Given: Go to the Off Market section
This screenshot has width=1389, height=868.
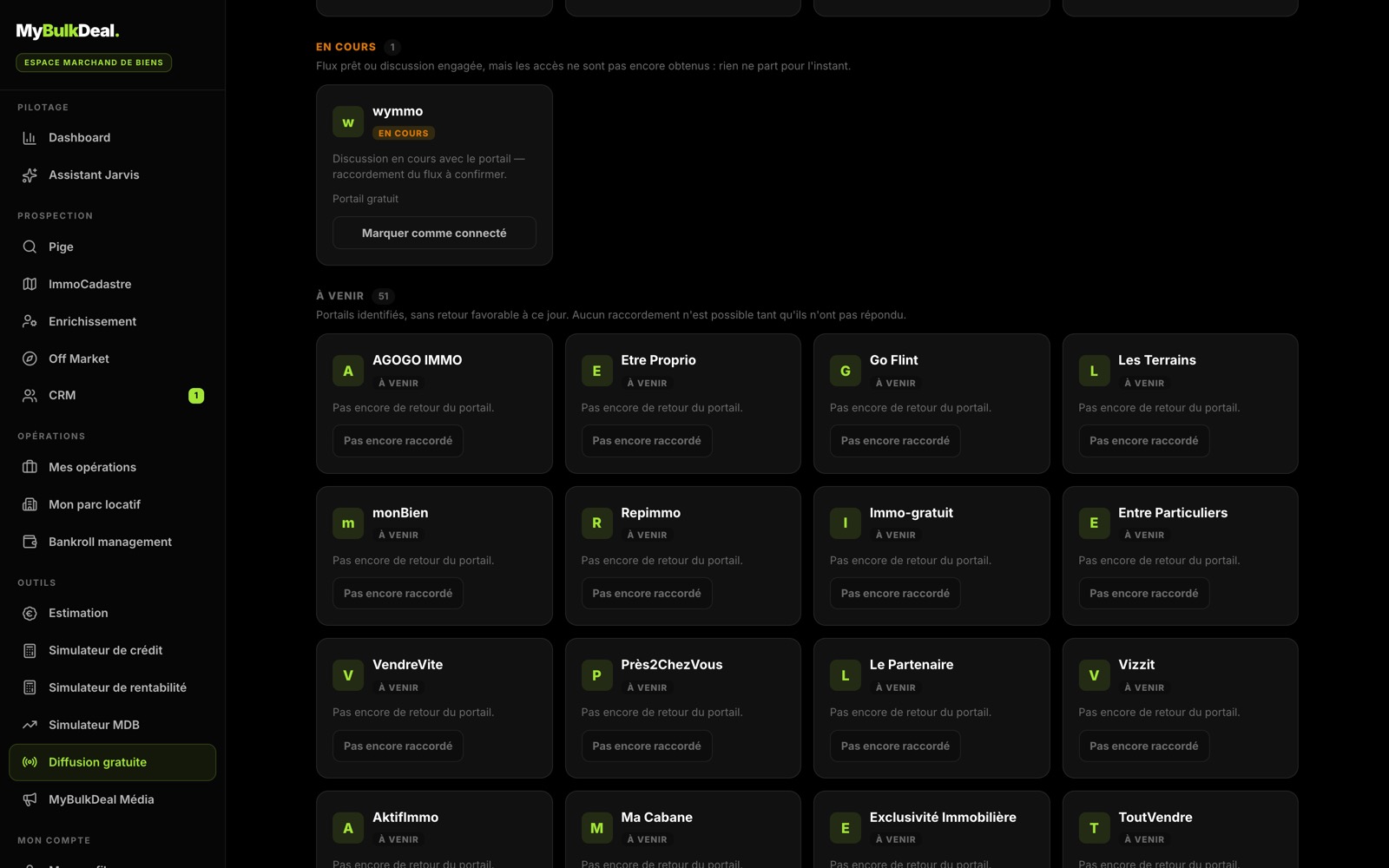Looking at the screenshot, I should click(113, 359).
